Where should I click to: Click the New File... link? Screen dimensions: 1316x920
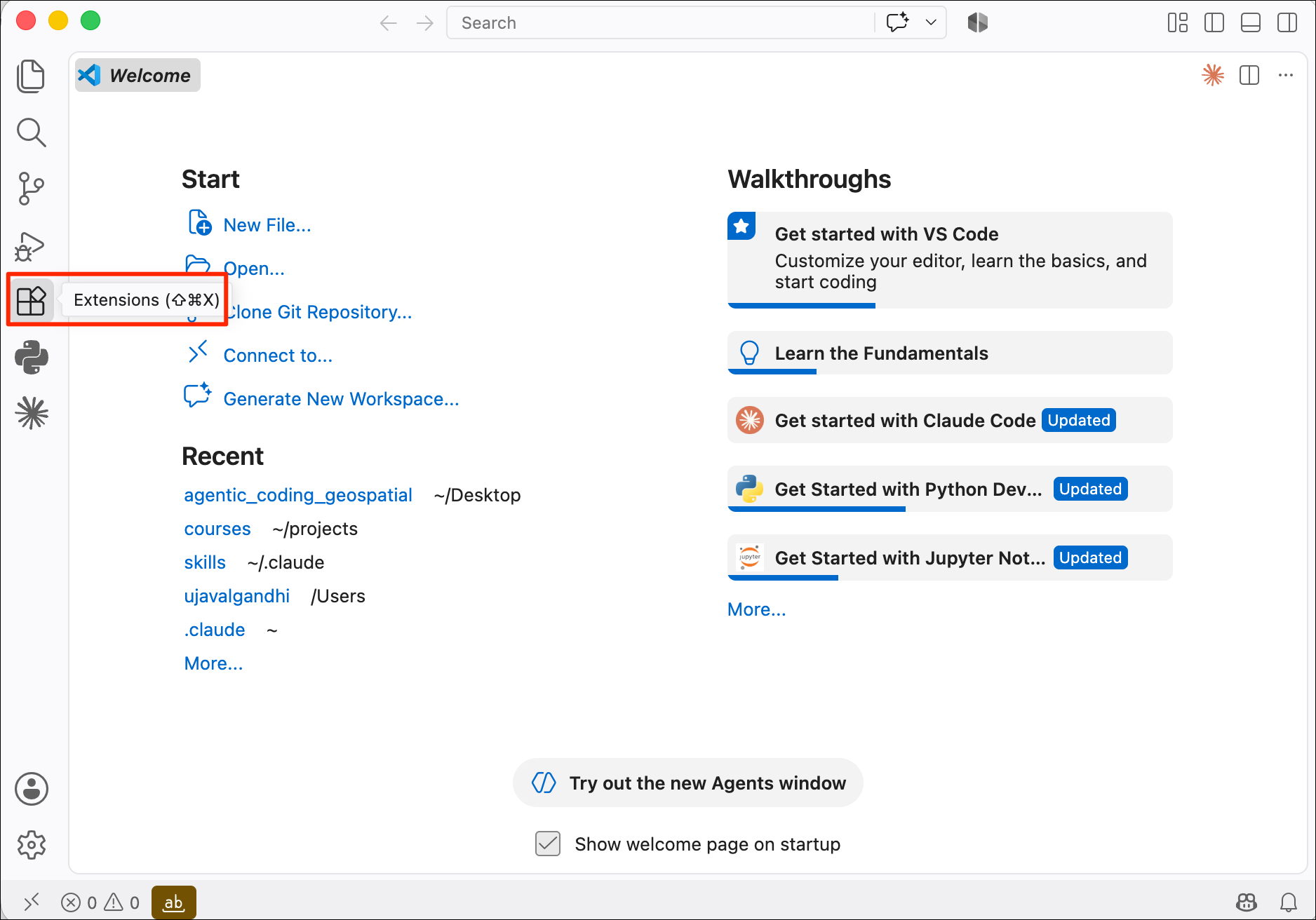(267, 225)
